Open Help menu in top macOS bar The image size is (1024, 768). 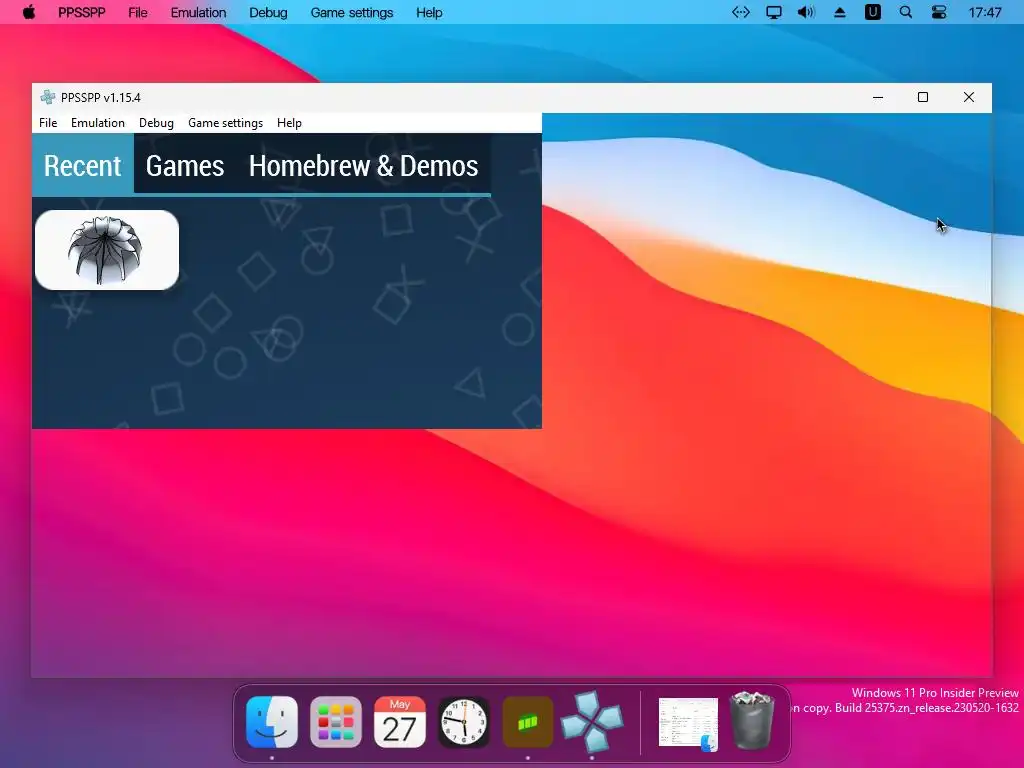(x=429, y=12)
